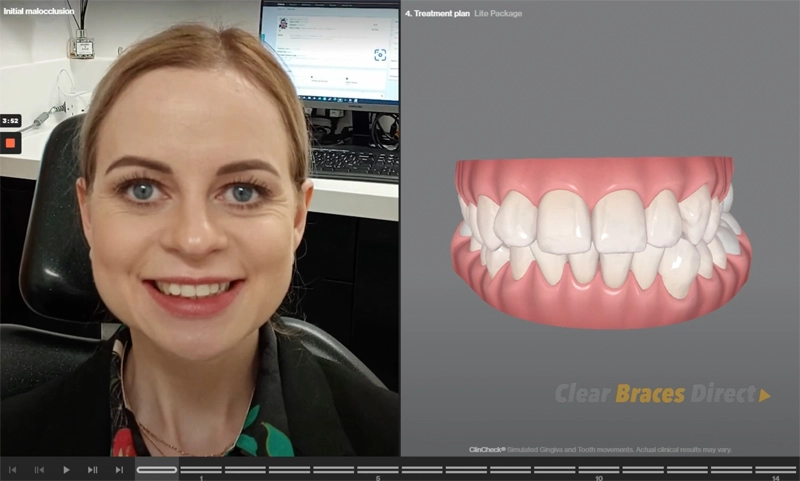Select stage 5 on the timeline
The height and width of the screenshot is (481, 800).
tap(378, 469)
